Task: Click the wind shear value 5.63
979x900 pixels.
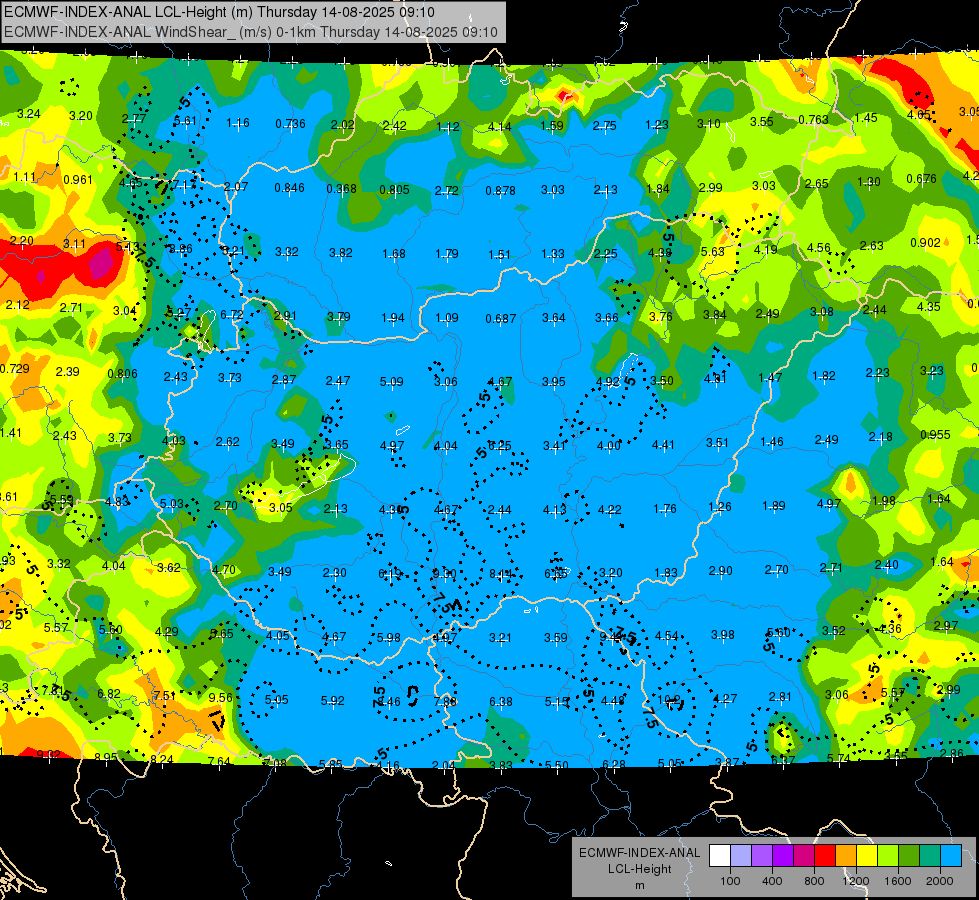Action: (712, 252)
